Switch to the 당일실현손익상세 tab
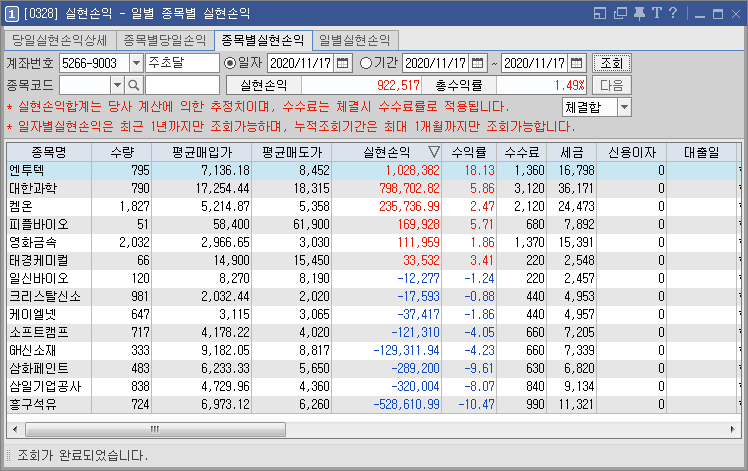 click(x=60, y=40)
